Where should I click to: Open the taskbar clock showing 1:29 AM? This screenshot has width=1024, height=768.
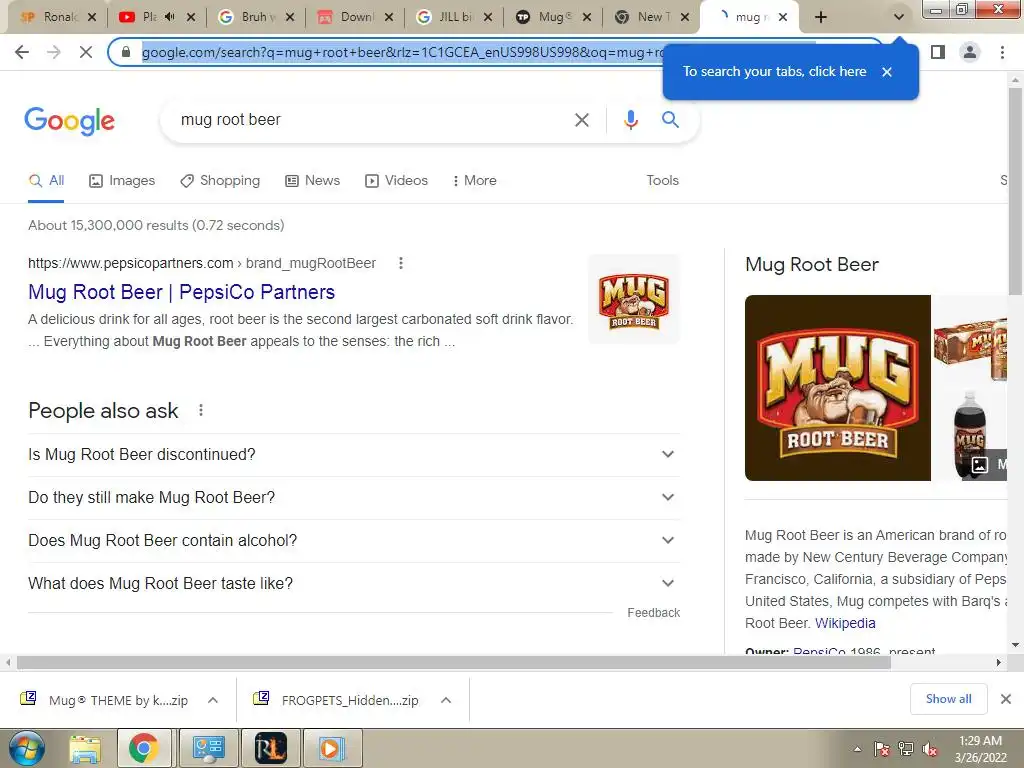981,749
